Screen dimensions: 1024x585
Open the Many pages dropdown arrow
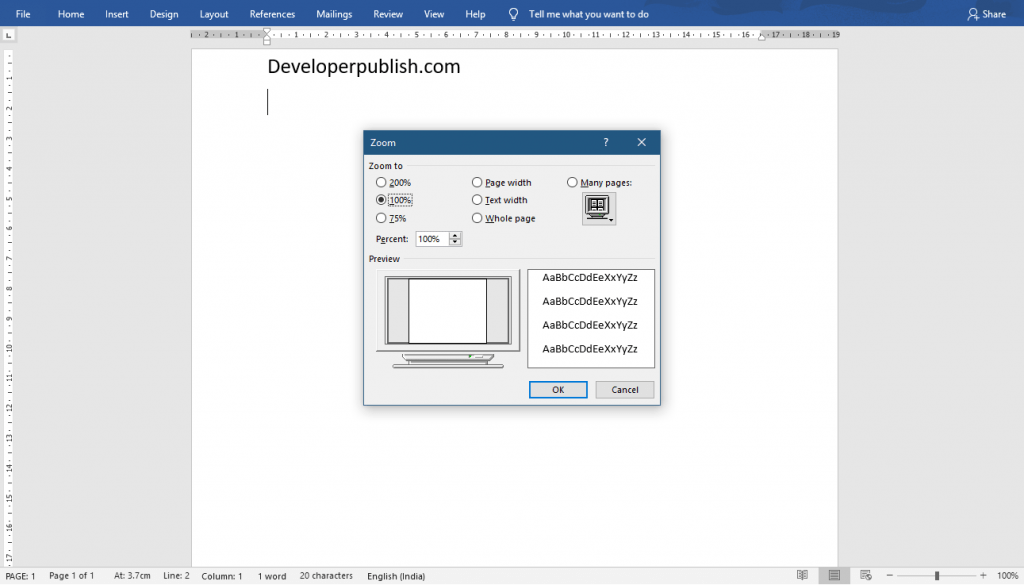coord(610,220)
